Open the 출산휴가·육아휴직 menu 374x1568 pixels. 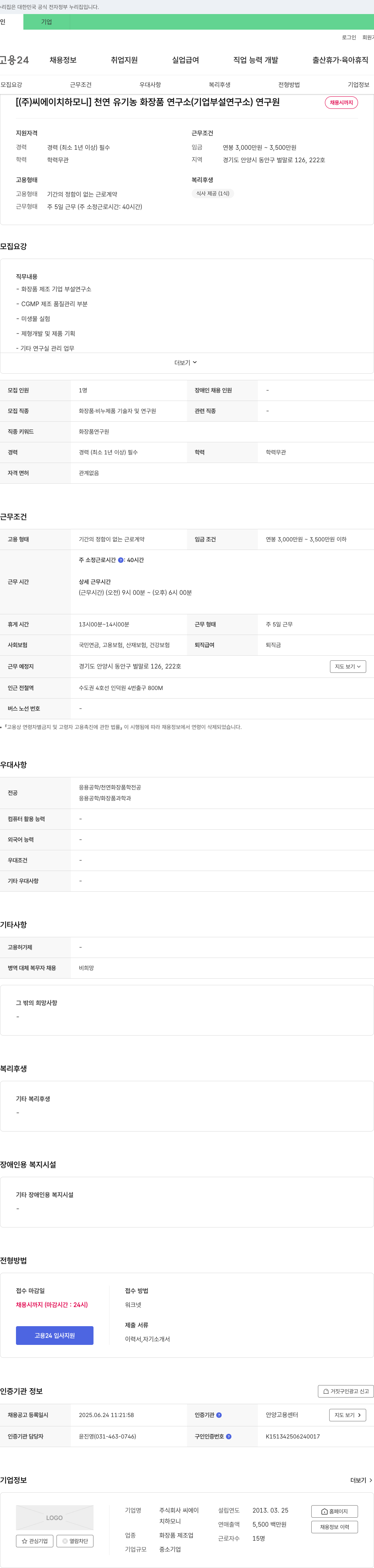[x=340, y=60]
